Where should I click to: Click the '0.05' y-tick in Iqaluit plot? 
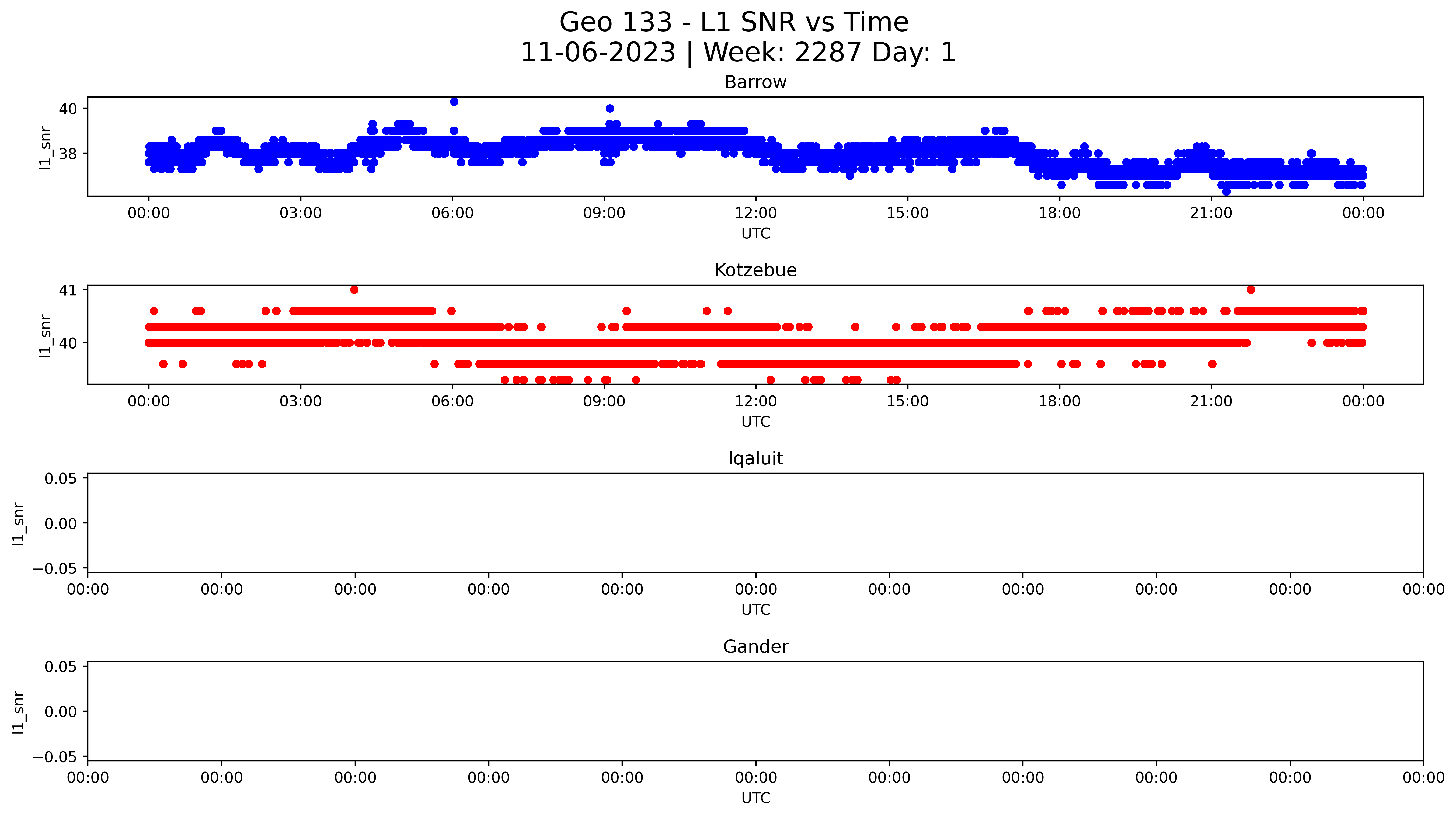click(x=61, y=479)
